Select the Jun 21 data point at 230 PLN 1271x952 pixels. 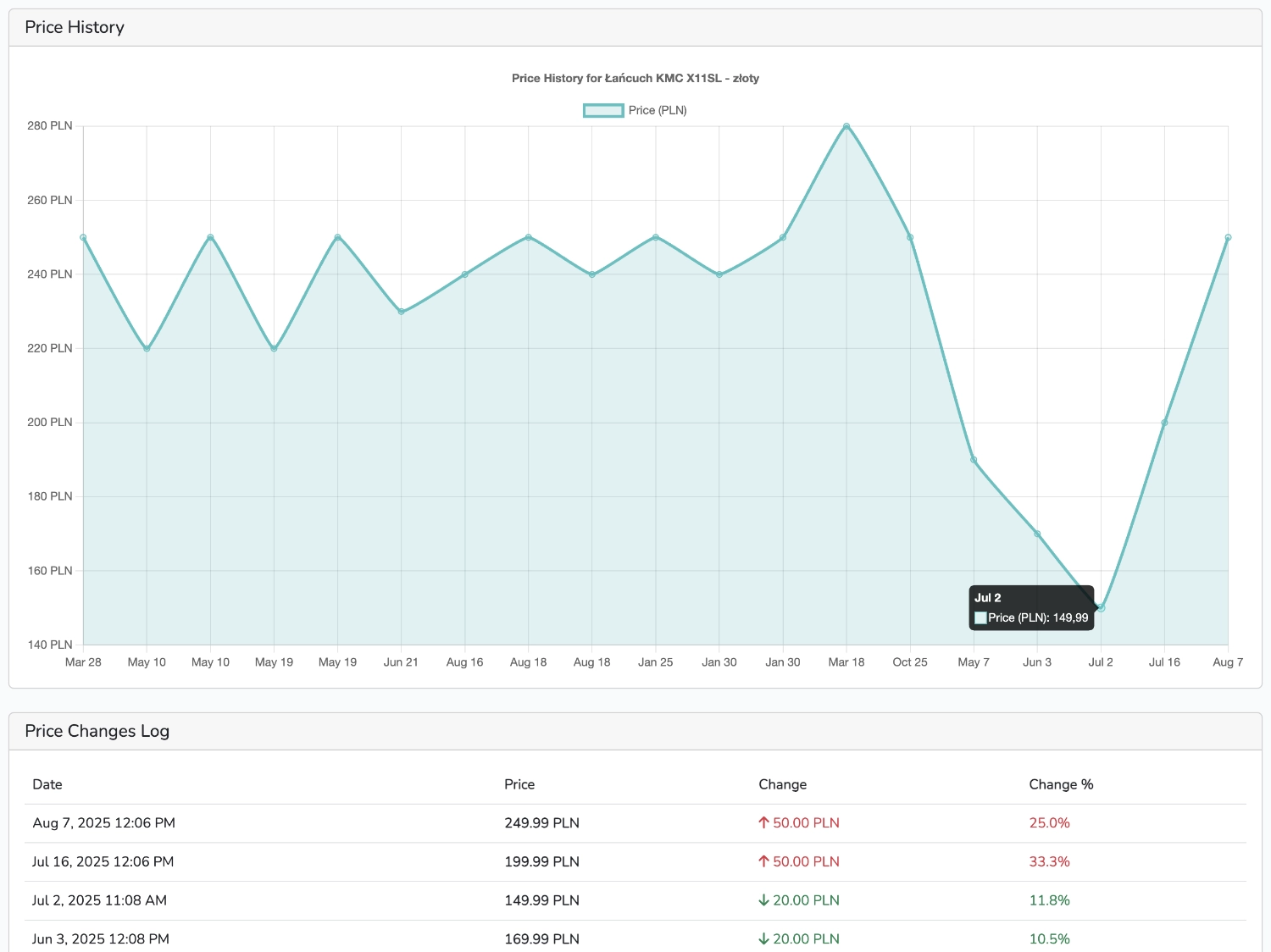[401, 312]
